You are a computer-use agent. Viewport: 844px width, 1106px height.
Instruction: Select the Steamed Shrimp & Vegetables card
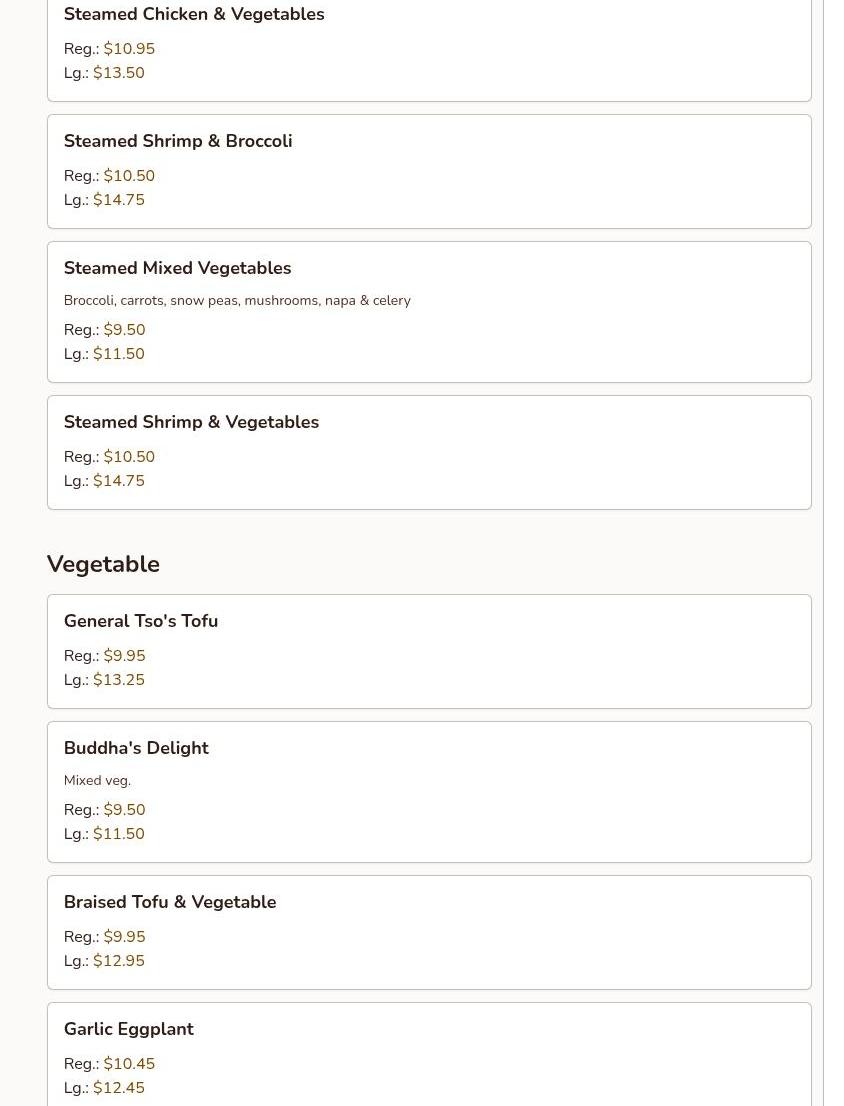(429, 452)
